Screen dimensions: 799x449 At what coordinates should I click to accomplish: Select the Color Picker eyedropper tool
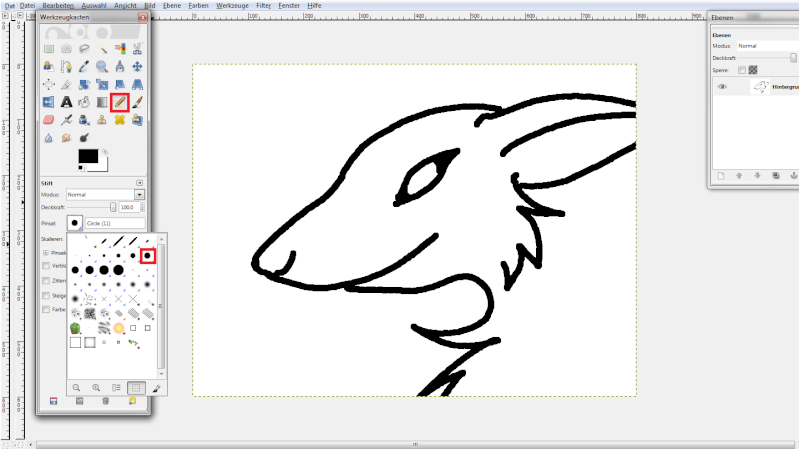[84, 67]
